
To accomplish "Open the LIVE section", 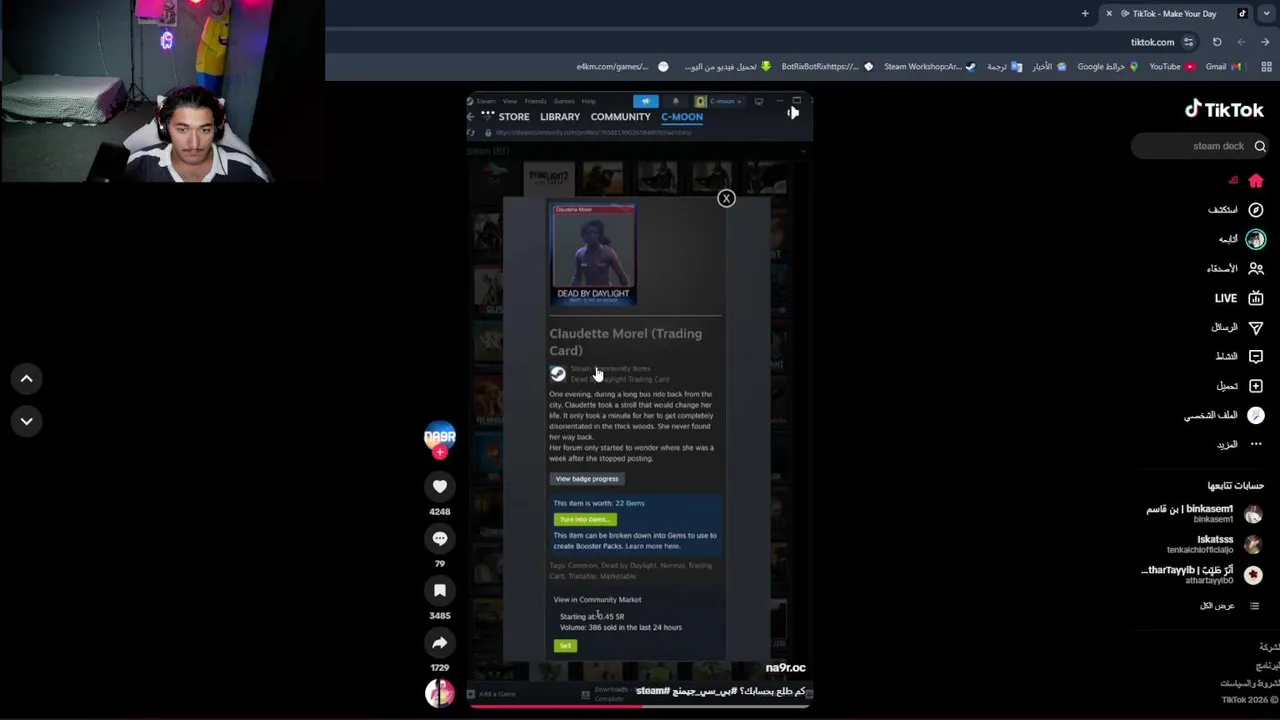I will click(1238, 298).
